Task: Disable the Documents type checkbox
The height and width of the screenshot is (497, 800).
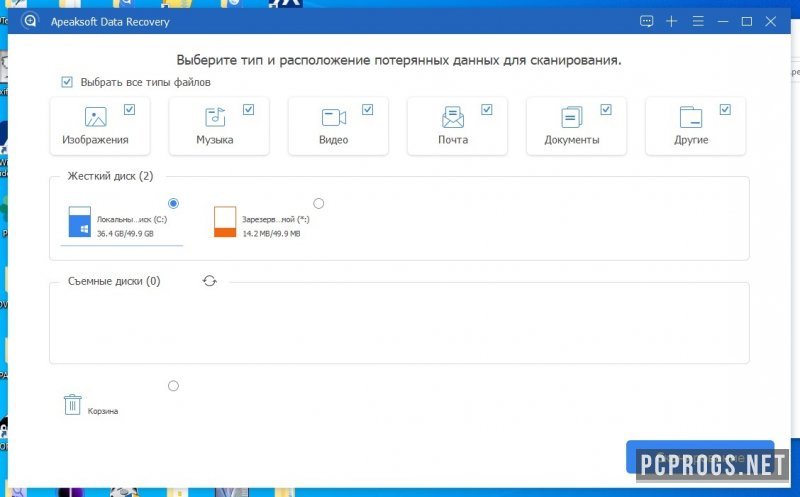Action: [606, 109]
